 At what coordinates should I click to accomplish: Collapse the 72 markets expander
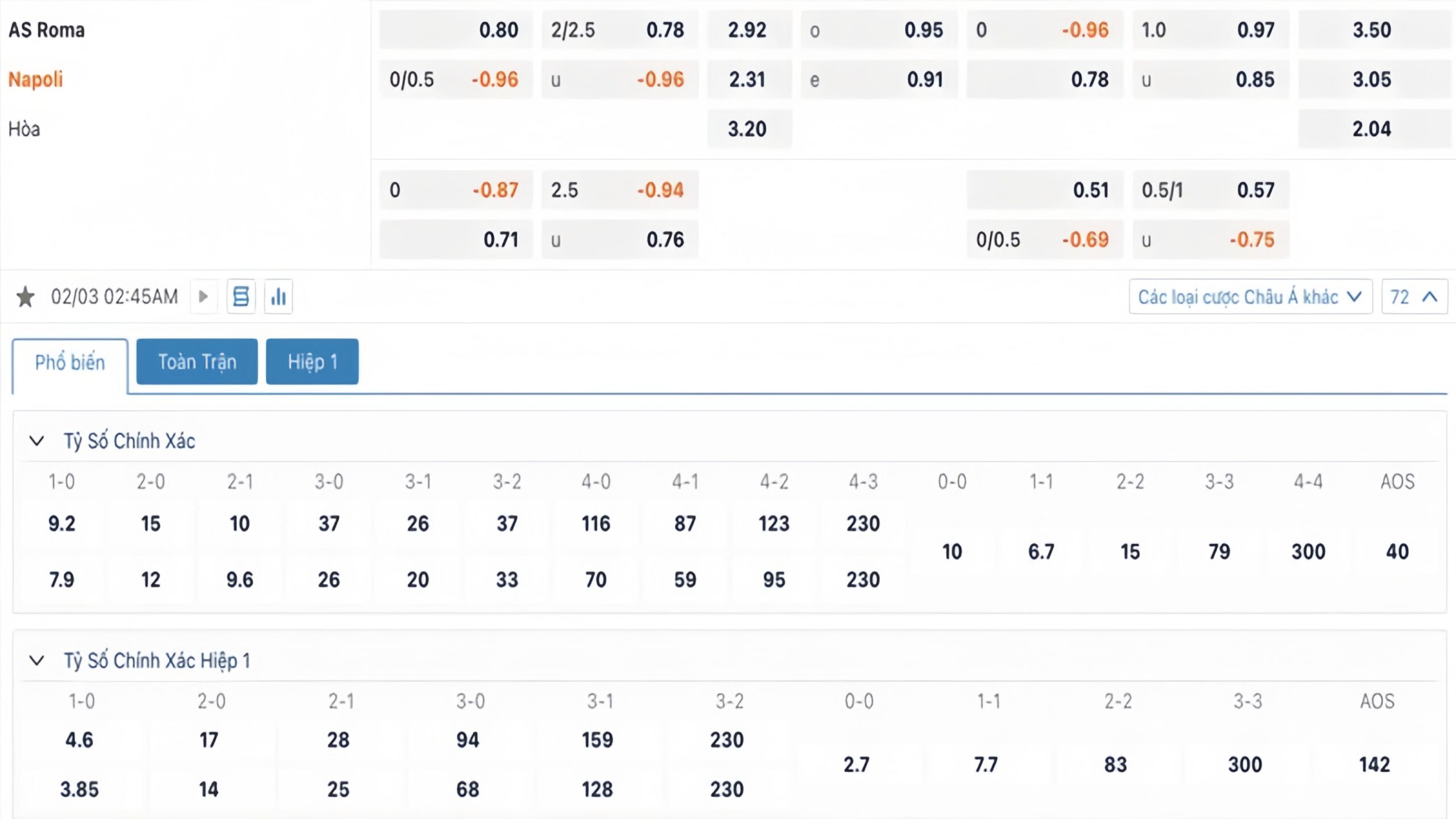pos(1414,297)
